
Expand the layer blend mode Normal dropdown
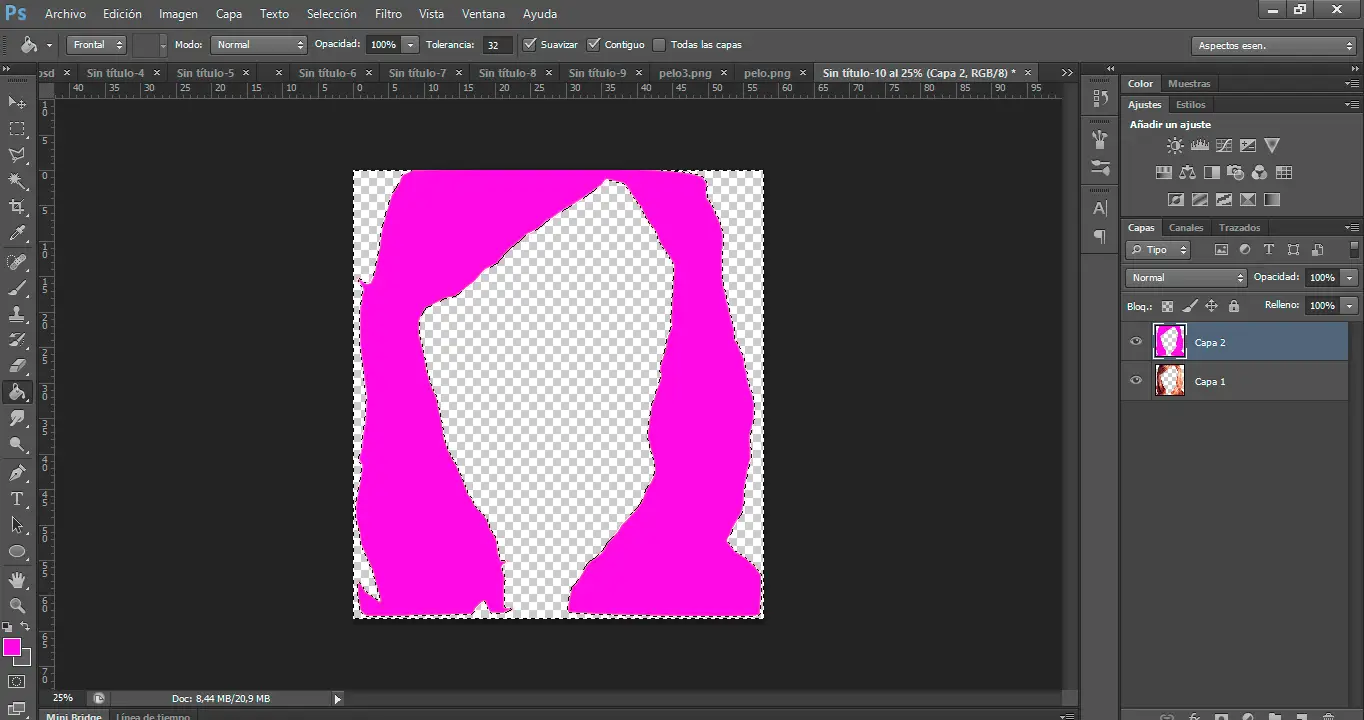tap(1186, 278)
